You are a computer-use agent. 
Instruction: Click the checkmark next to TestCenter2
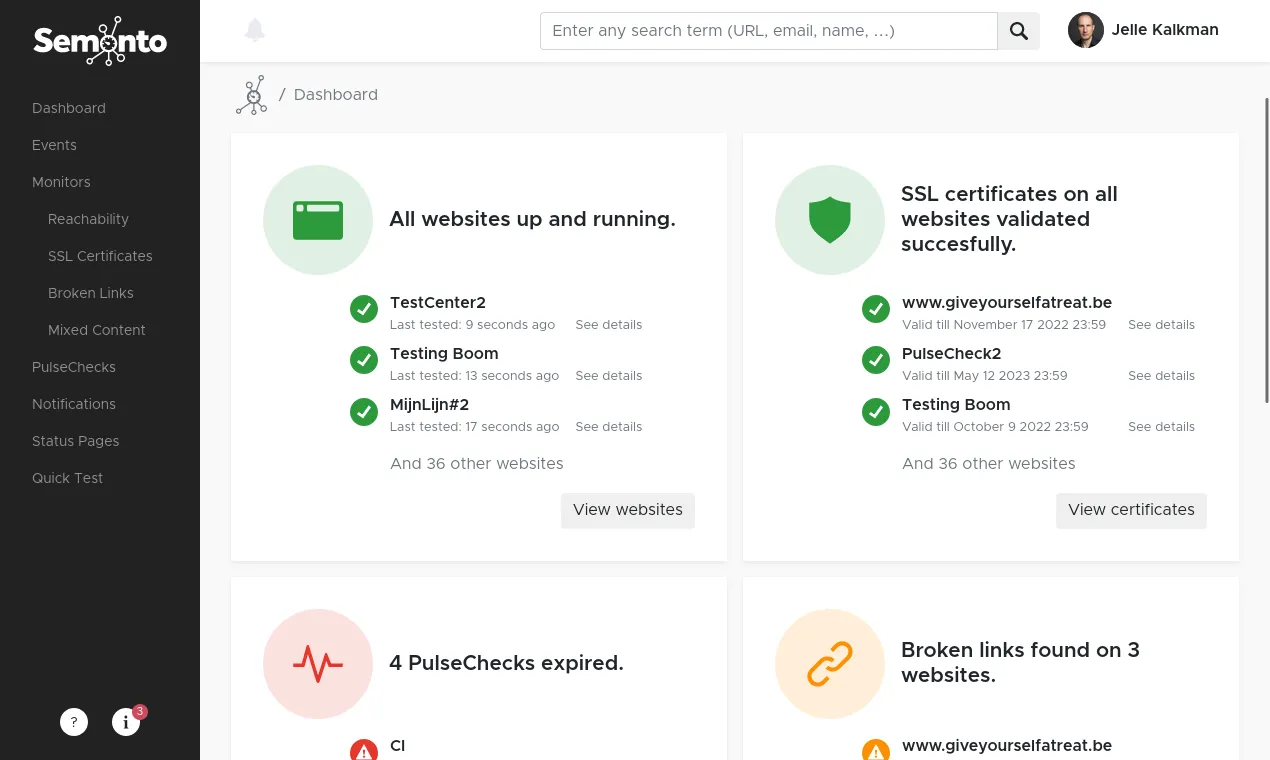click(x=363, y=309)
